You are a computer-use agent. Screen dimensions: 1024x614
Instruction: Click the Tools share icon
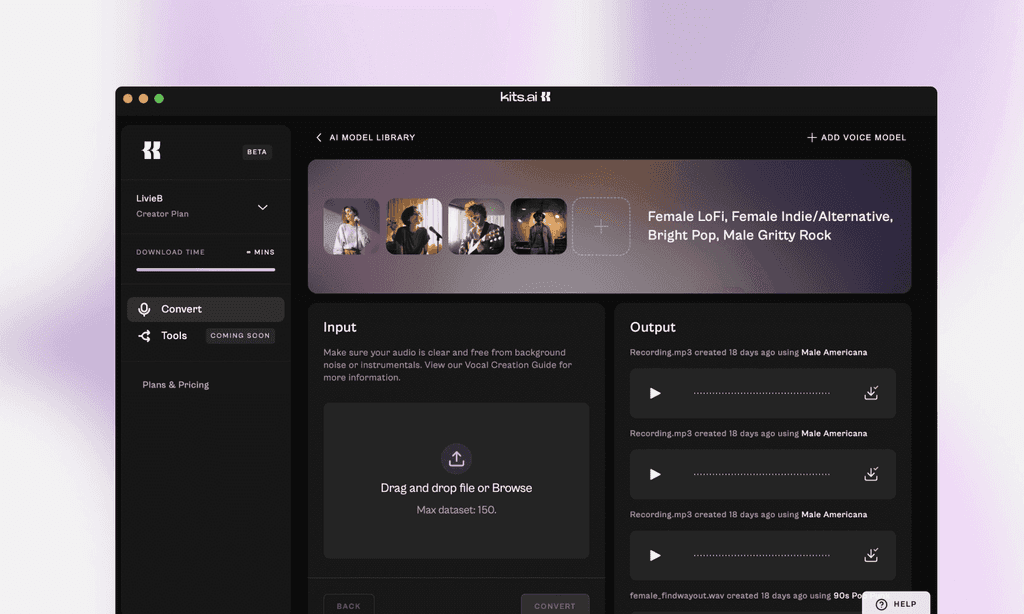pos(143,336)
